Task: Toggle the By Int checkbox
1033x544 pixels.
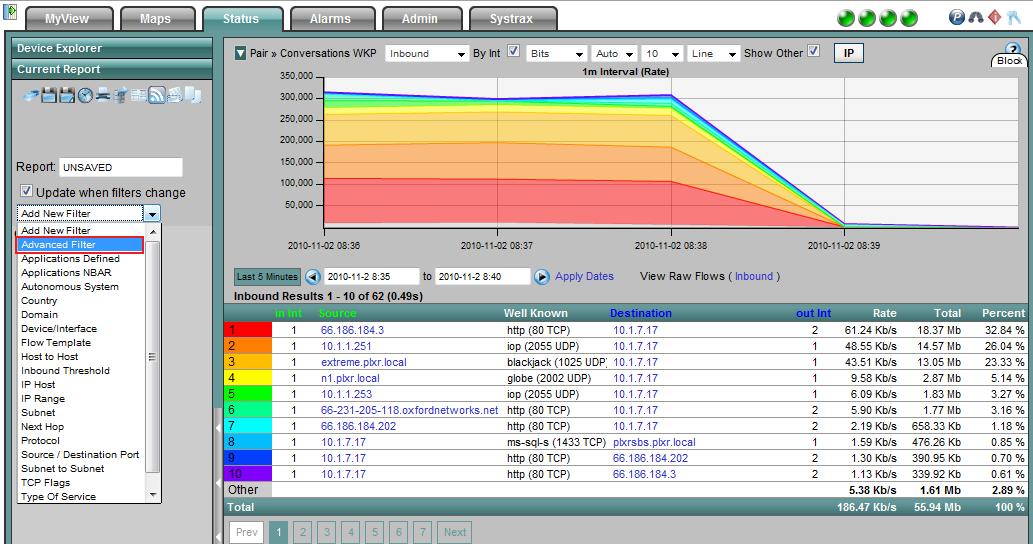Action: click(513, 51)
